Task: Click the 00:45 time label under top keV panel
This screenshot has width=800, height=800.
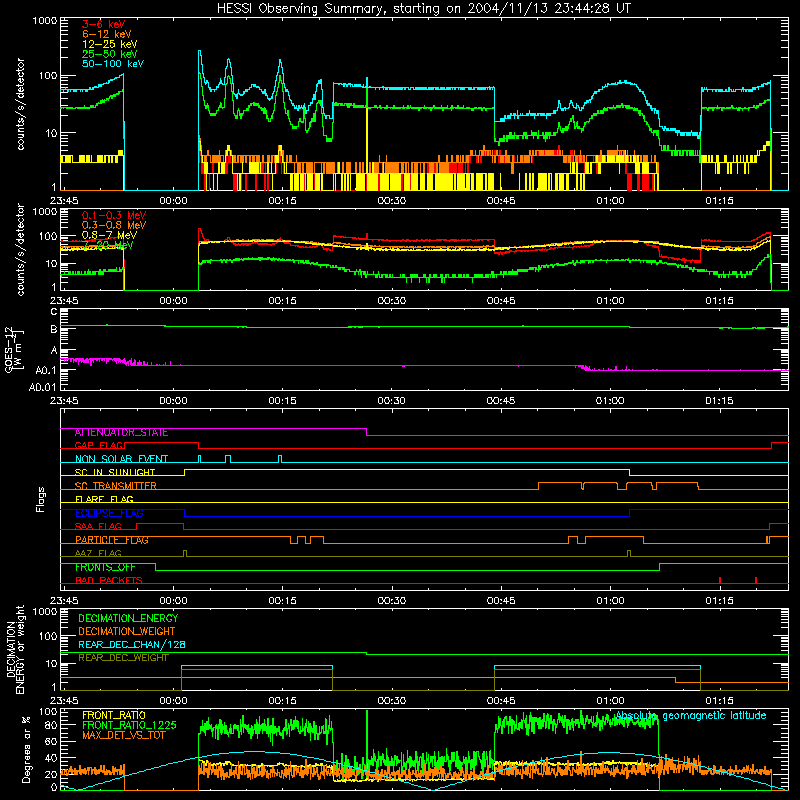Action: coord(501,201)
